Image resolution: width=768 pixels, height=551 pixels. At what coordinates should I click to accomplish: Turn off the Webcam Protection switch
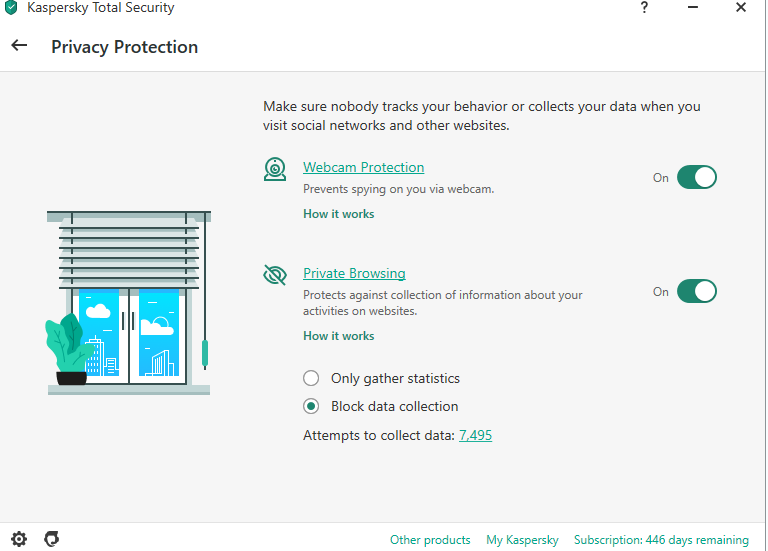[696, 177]
